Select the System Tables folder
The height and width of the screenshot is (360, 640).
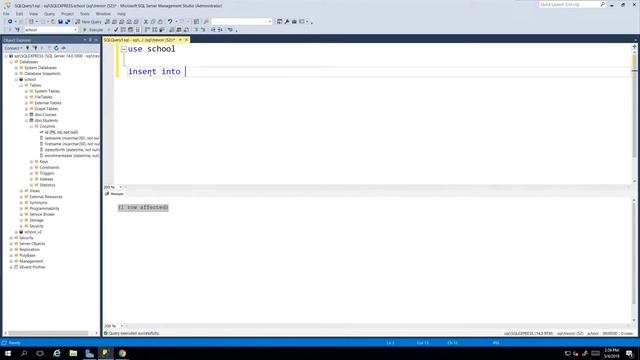pos(47,91)
